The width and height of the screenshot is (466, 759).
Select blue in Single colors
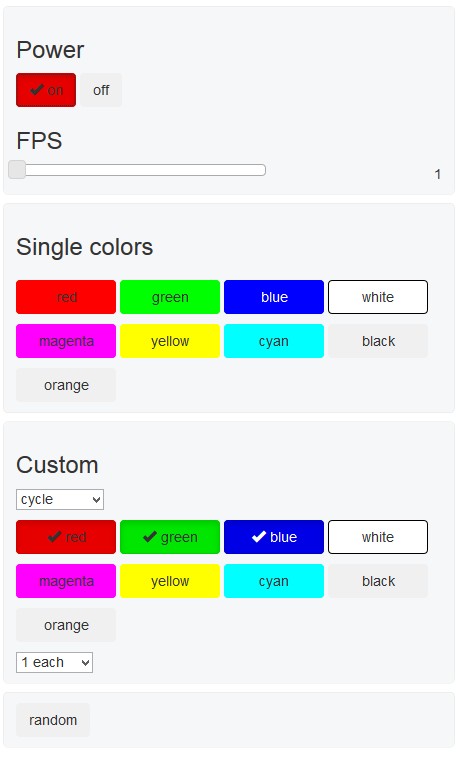[274, 297]
